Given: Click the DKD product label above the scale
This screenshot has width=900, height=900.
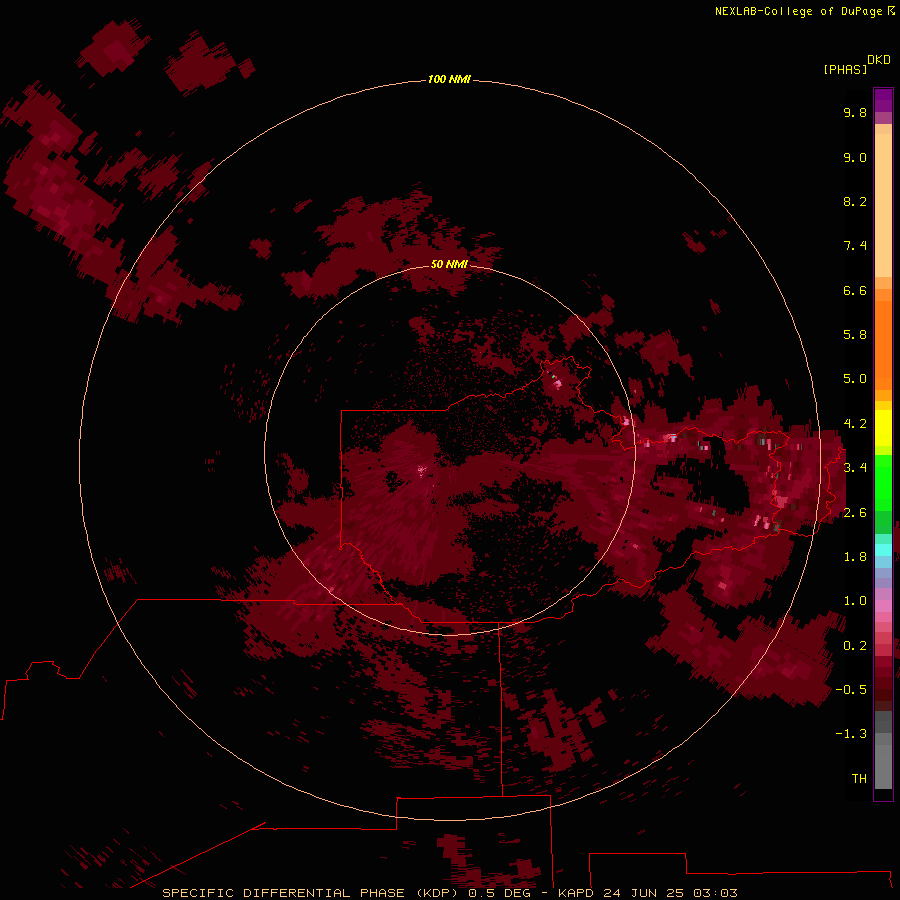Looking at the screenshot, I should pyautogui.click(x=878, y=60).
